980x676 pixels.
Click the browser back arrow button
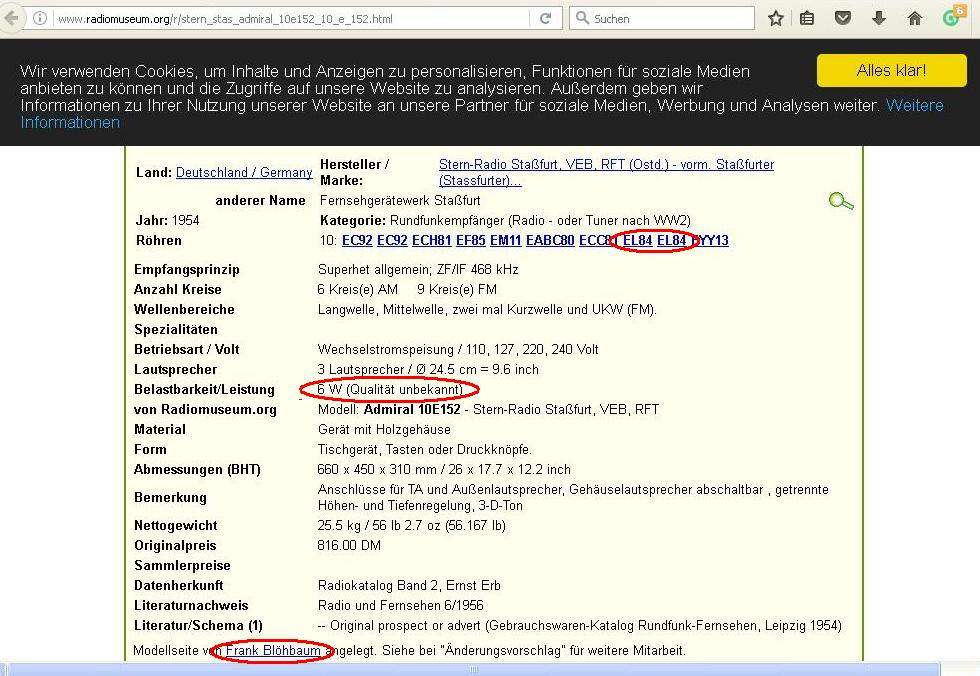[x=11, y=18]
